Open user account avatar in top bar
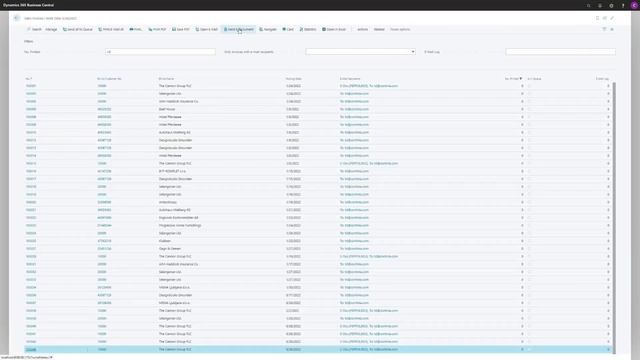The width and height of the screenshot is (640, 360). [x=634, y=5]
